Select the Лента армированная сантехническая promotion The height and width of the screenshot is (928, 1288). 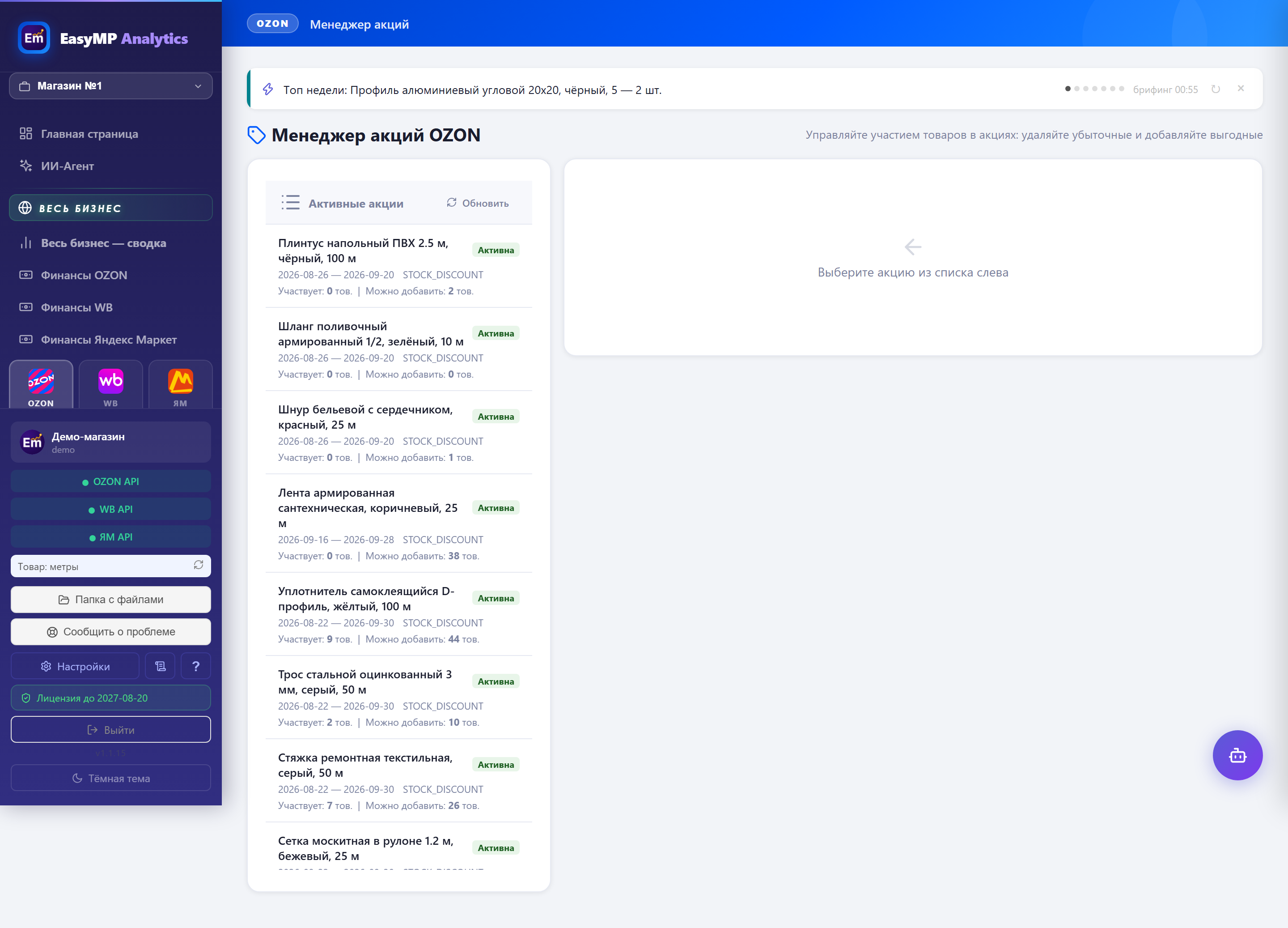pyautogui.click(x=398, y=524)
